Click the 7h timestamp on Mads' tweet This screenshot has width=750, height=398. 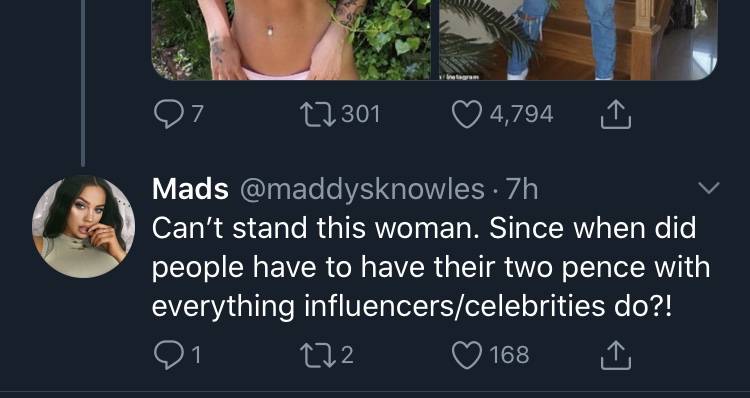click(x=522, y=189)
